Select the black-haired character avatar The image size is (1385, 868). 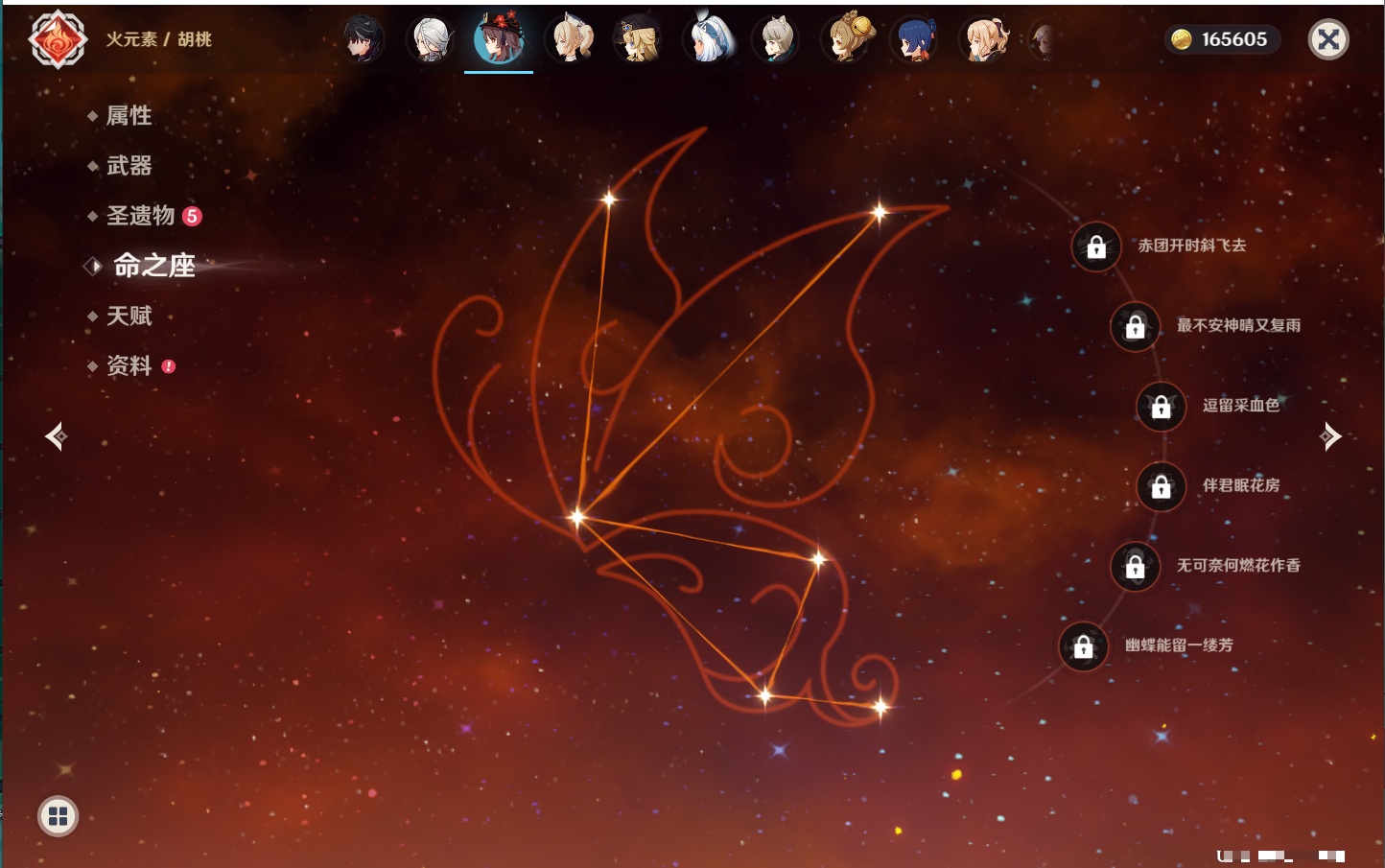pyautogui.click(x=364, y=39)
